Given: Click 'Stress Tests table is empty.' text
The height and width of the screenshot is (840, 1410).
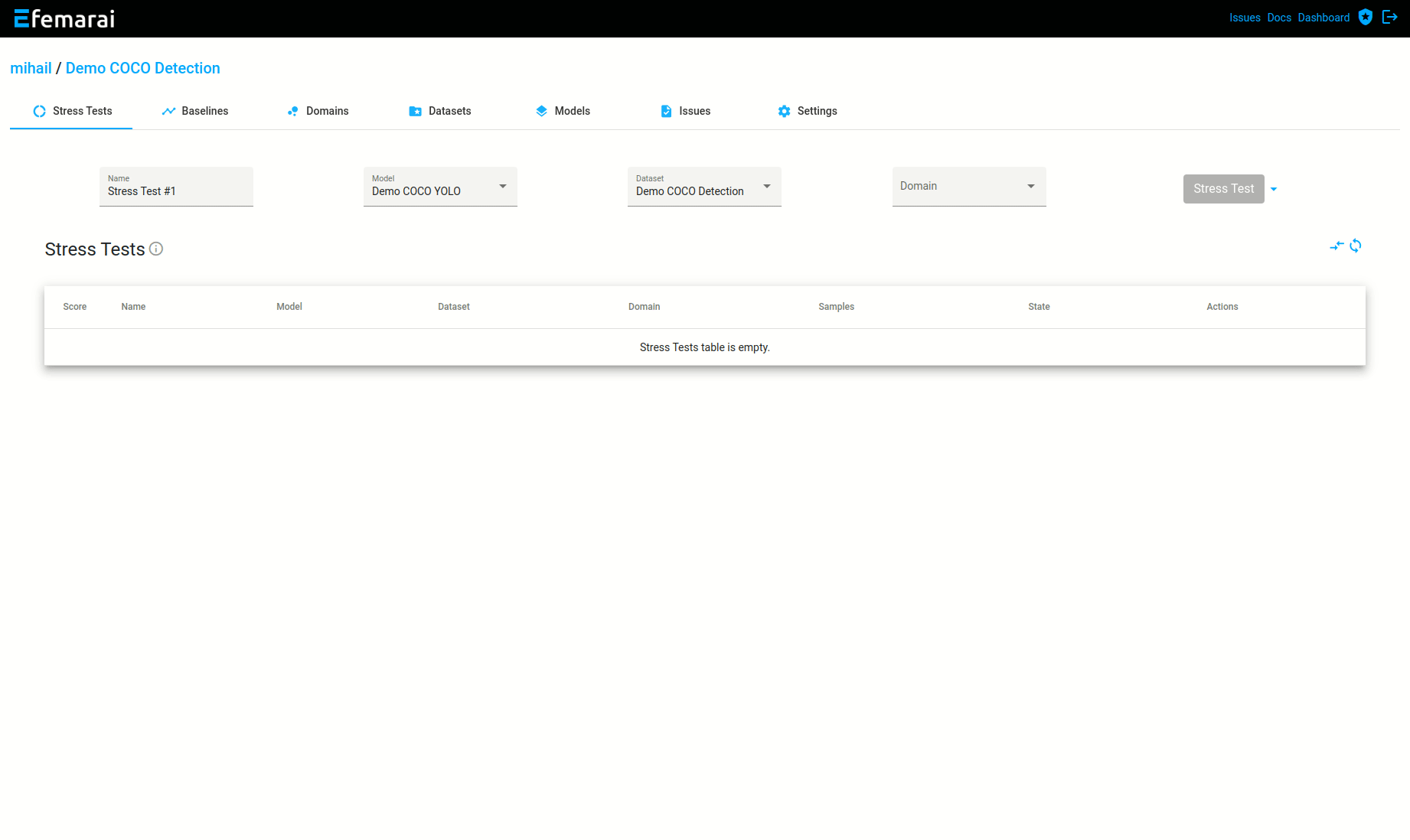Looking at the screenshot, I should pos(705,347).
